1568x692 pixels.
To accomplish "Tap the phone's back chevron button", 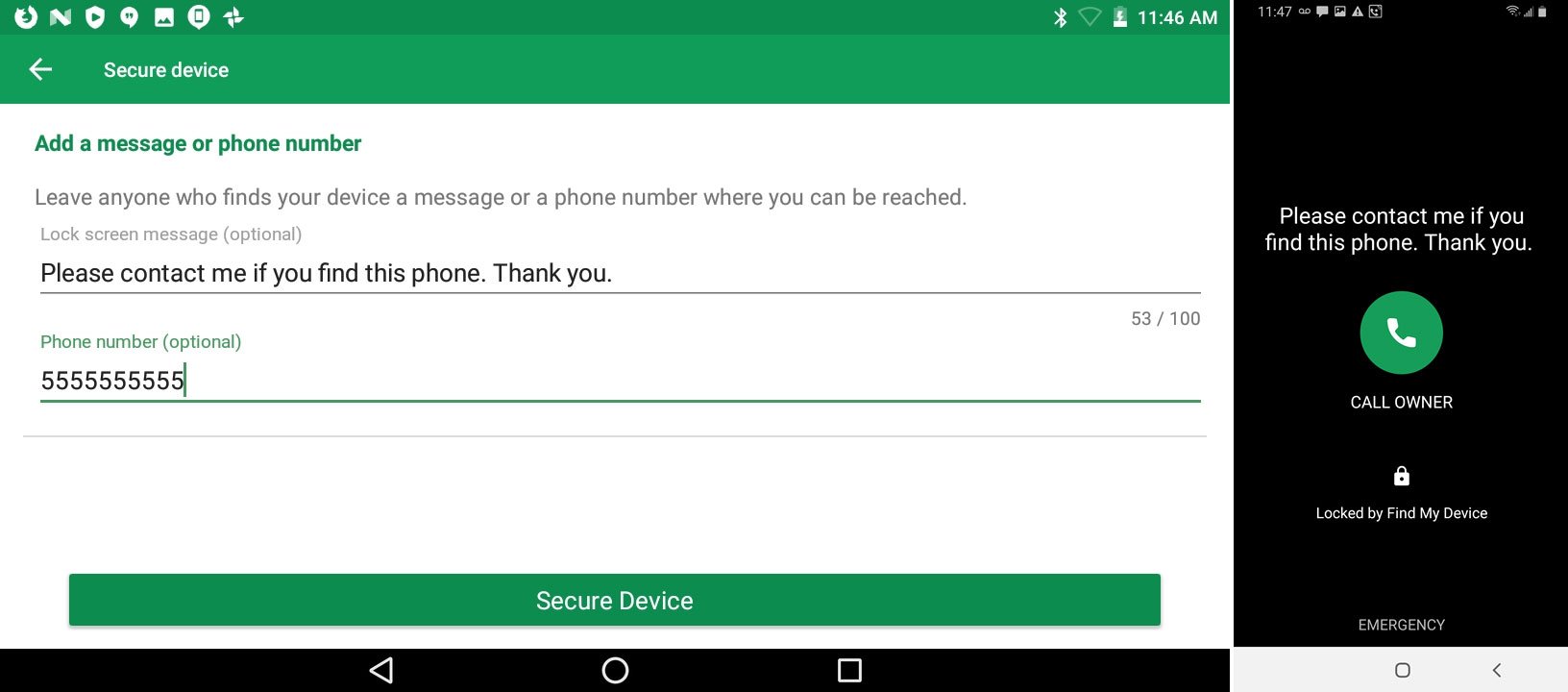I will (1496, 670).
